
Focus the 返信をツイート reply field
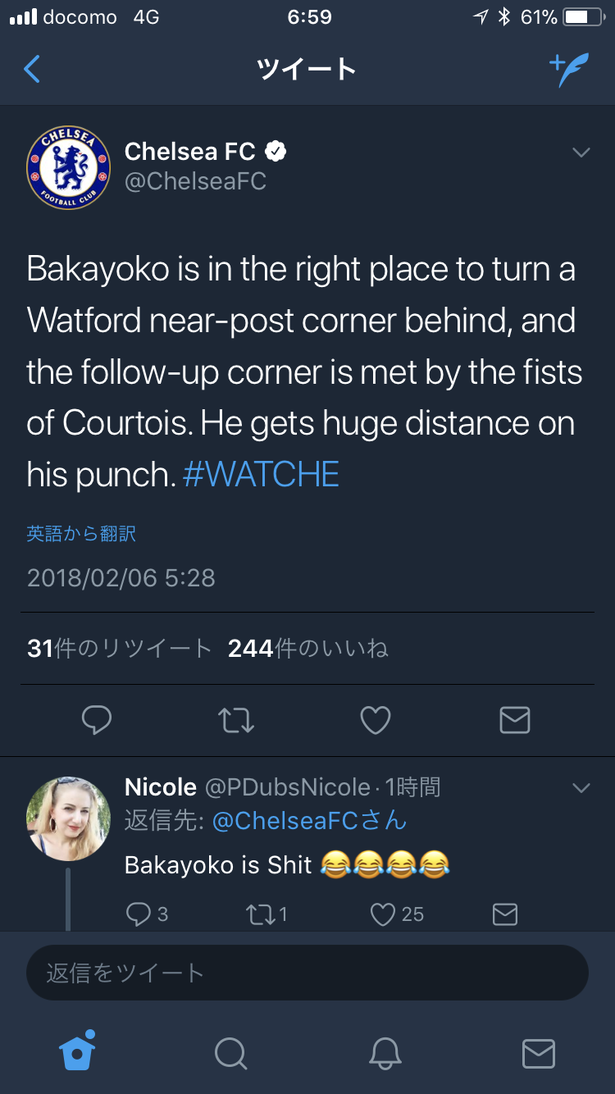click(307, 973)
